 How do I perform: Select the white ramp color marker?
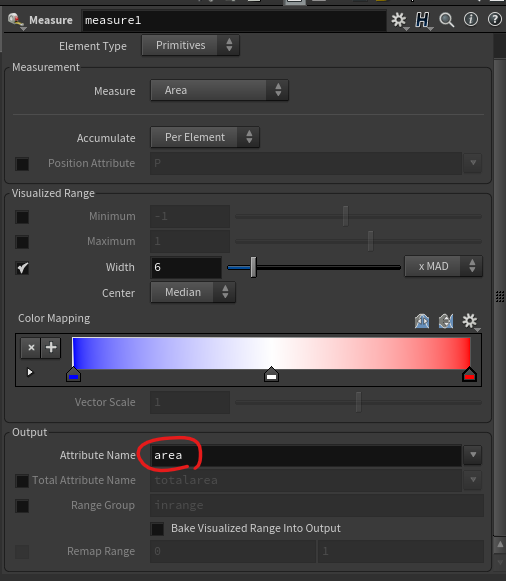[271, 375]
